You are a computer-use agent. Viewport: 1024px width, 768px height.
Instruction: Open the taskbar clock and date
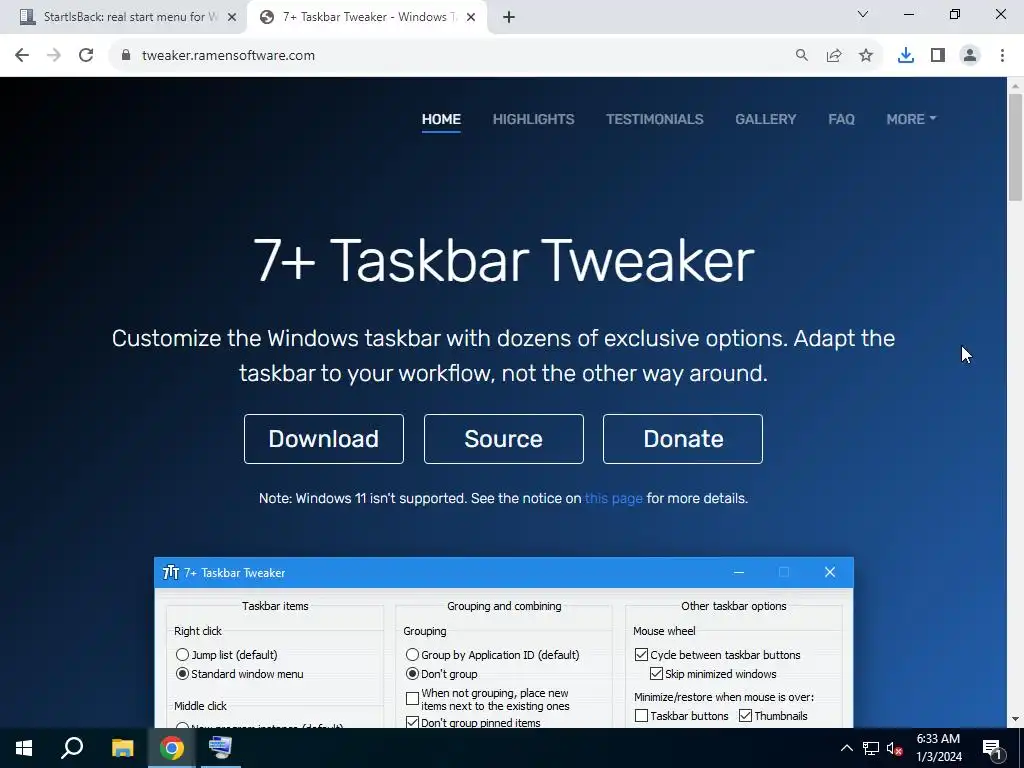[x=939, y=748]
